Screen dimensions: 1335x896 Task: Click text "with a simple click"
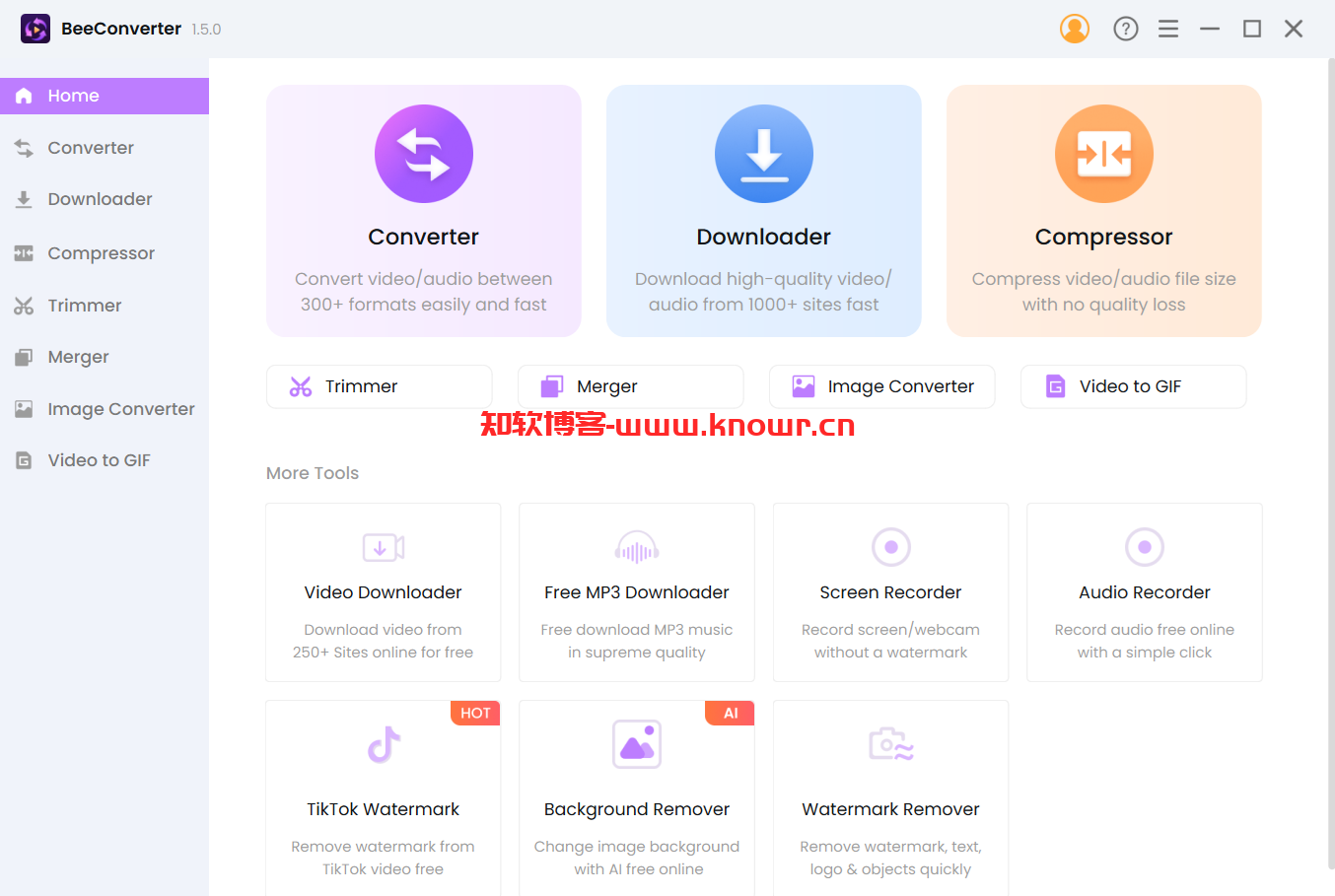(x=1145, y=653)
